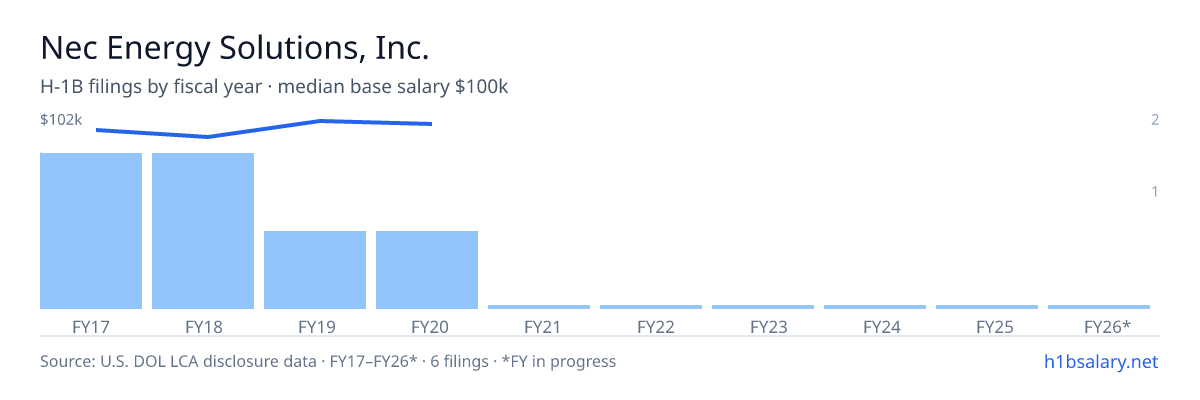This screenshot has width=1200, height=400.
Task: Click the small FY25 bar
Action: [987, 307]
